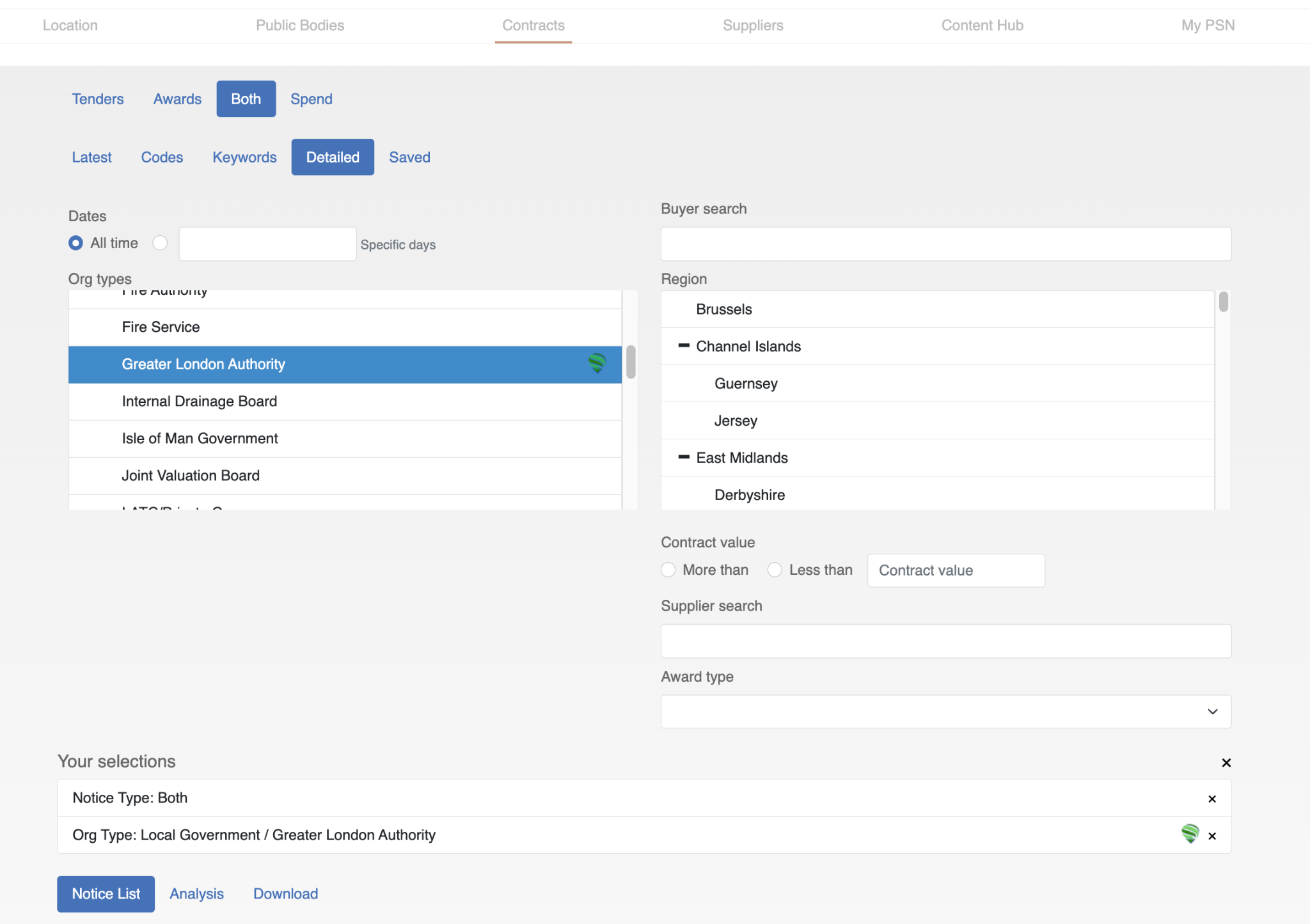The image size is (1310, 924).
Task: Switch notice type to Tenders
Action: (x=98, y=99)
